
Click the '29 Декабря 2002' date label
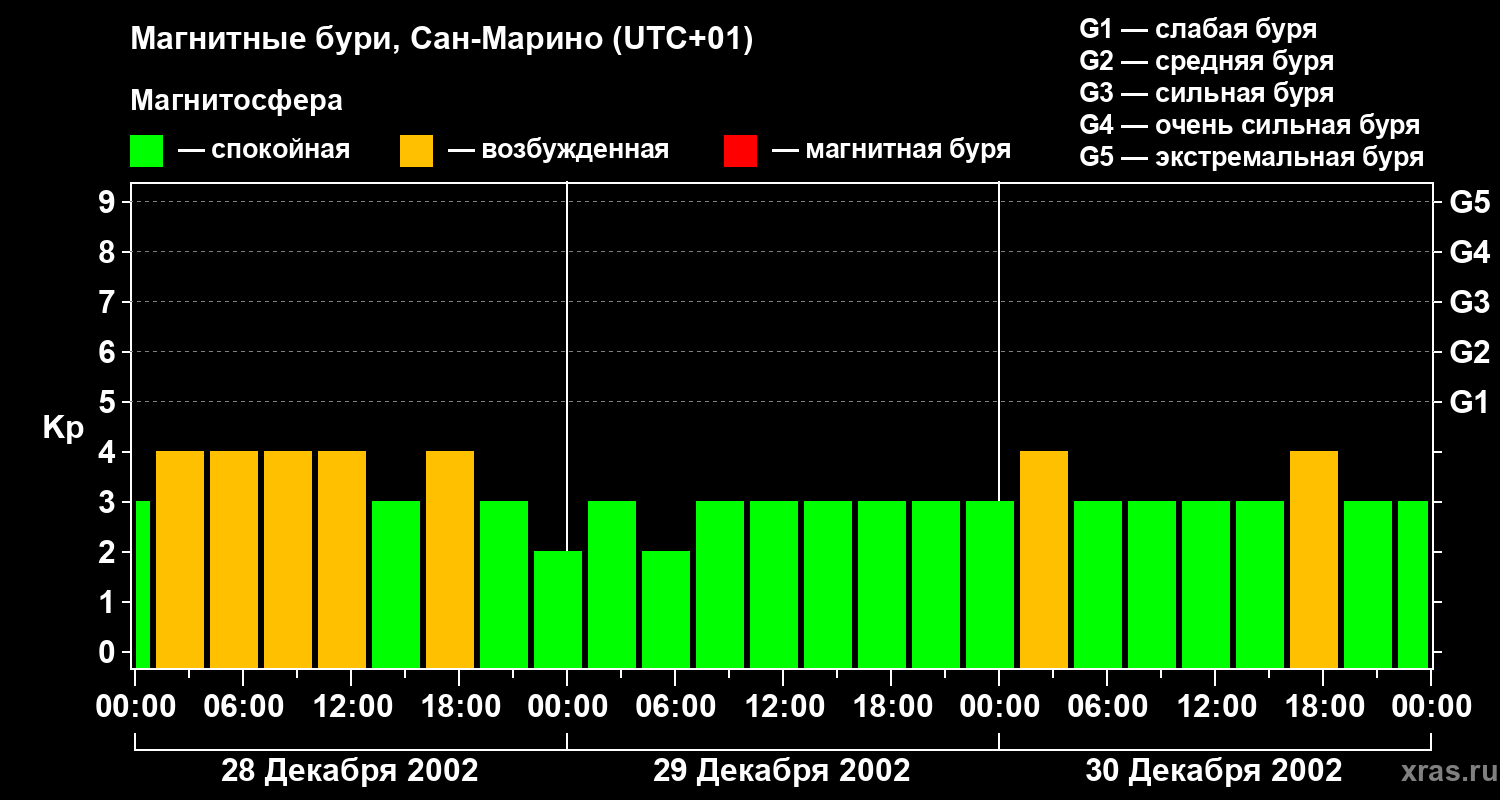782,771
